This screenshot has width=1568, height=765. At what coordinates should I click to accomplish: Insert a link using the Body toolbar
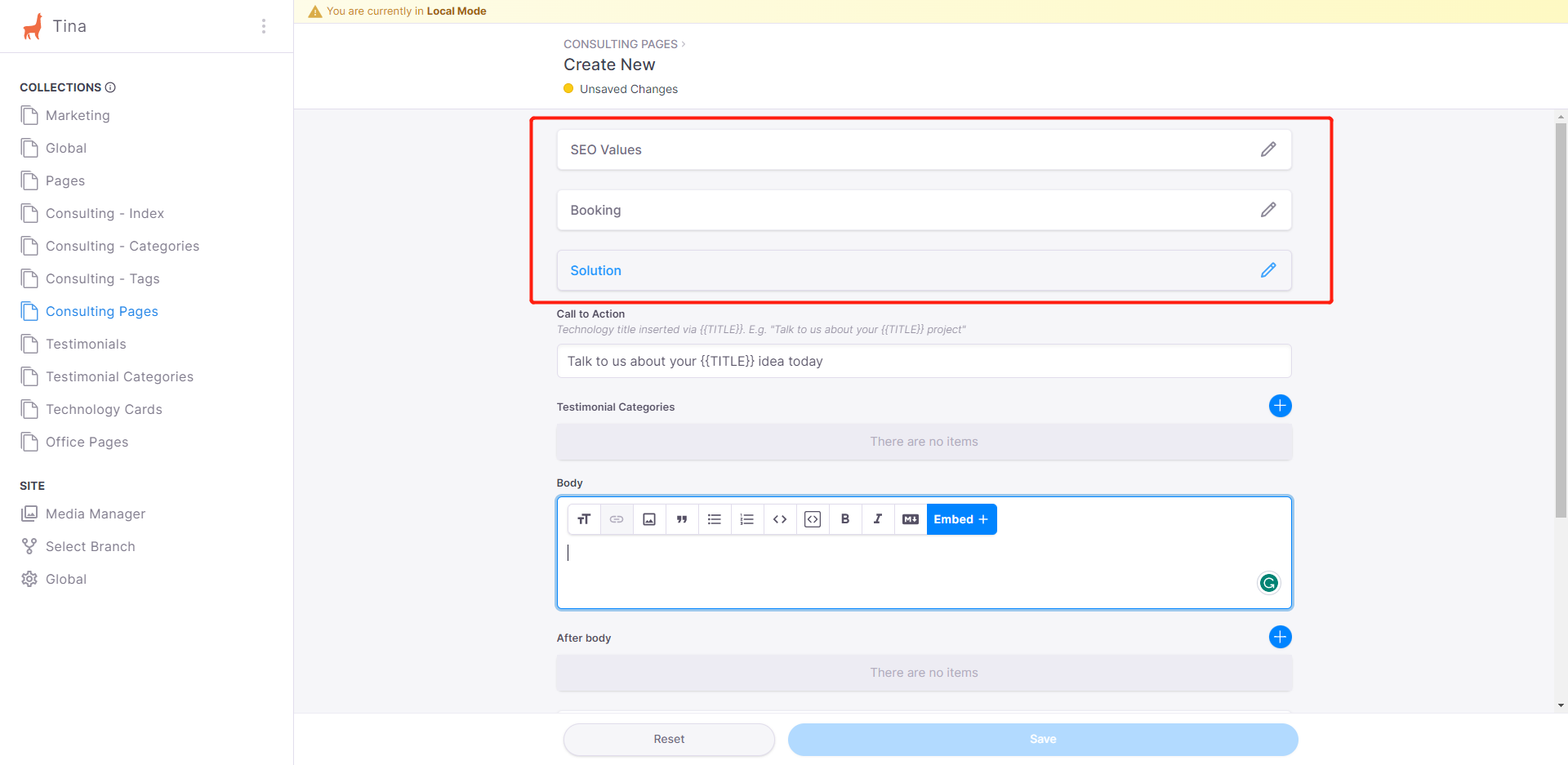(x=617, y=518)
